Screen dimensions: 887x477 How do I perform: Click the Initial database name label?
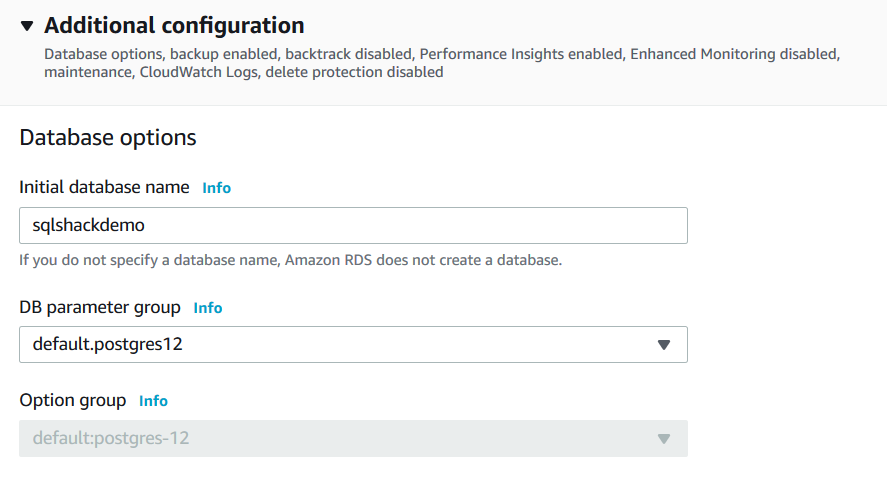click(x=104, y=187)
